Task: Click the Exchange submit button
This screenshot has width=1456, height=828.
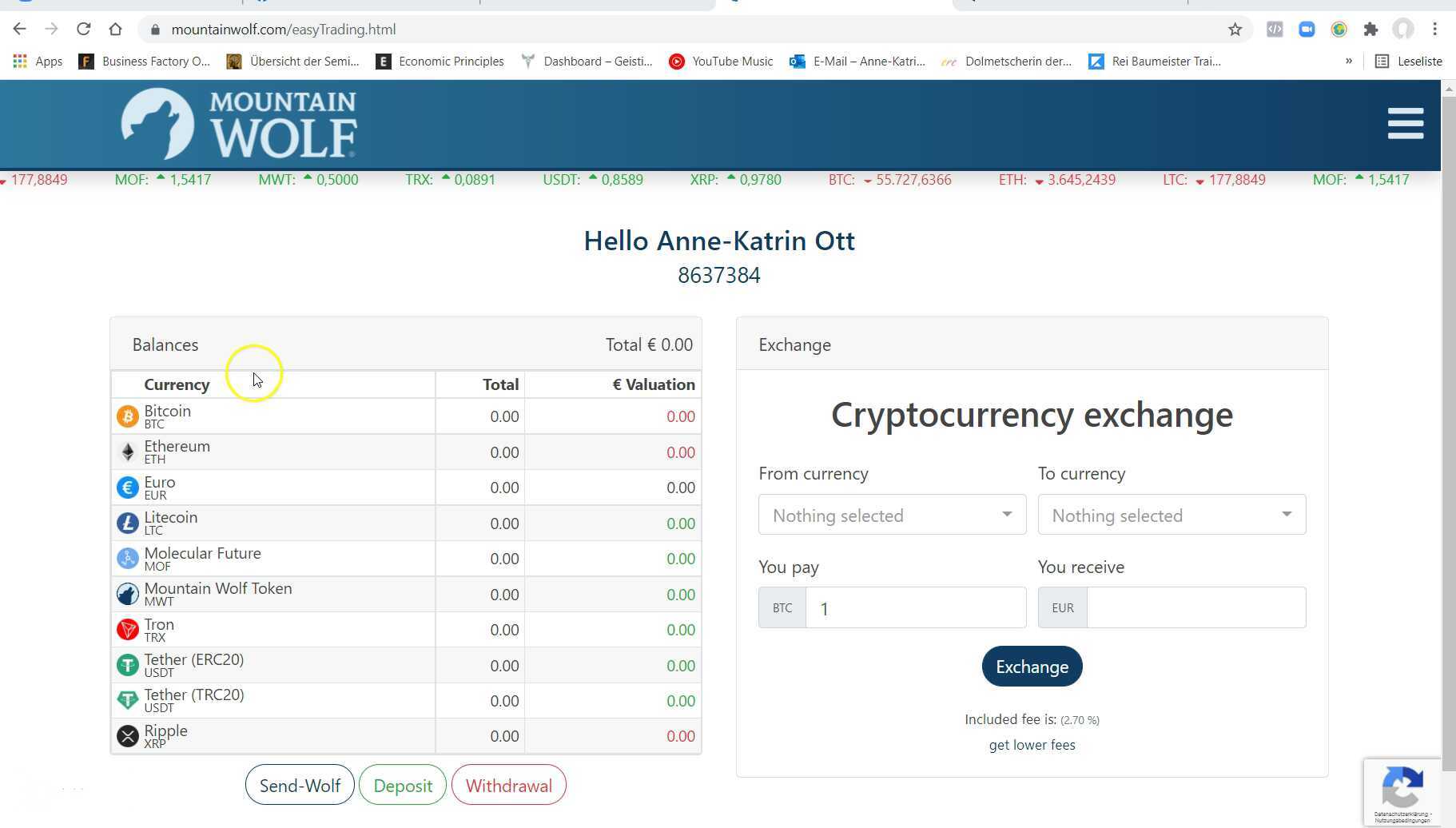Action: (1032, 667)
